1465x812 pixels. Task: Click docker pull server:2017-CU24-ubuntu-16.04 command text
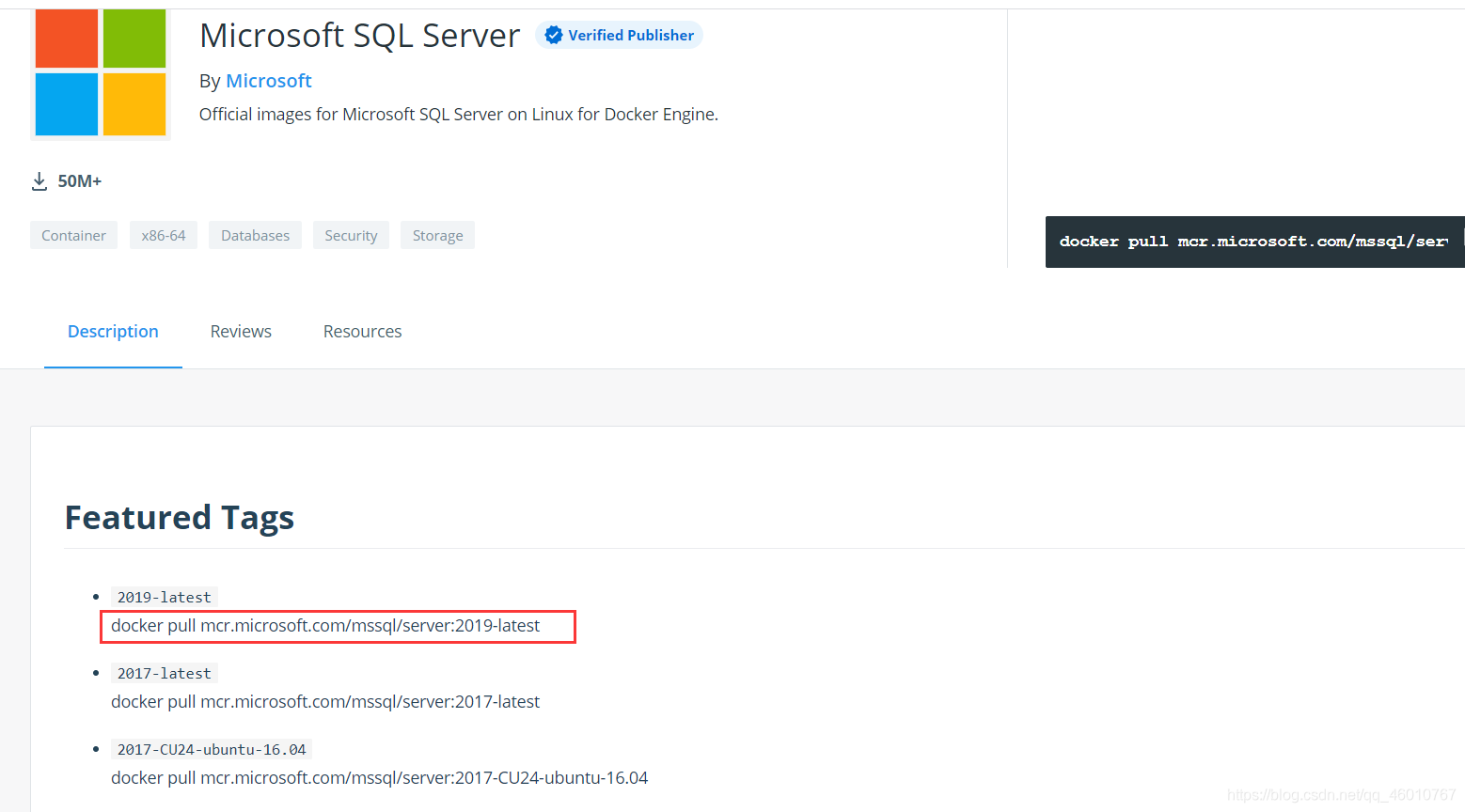click(x=380, y=778)
